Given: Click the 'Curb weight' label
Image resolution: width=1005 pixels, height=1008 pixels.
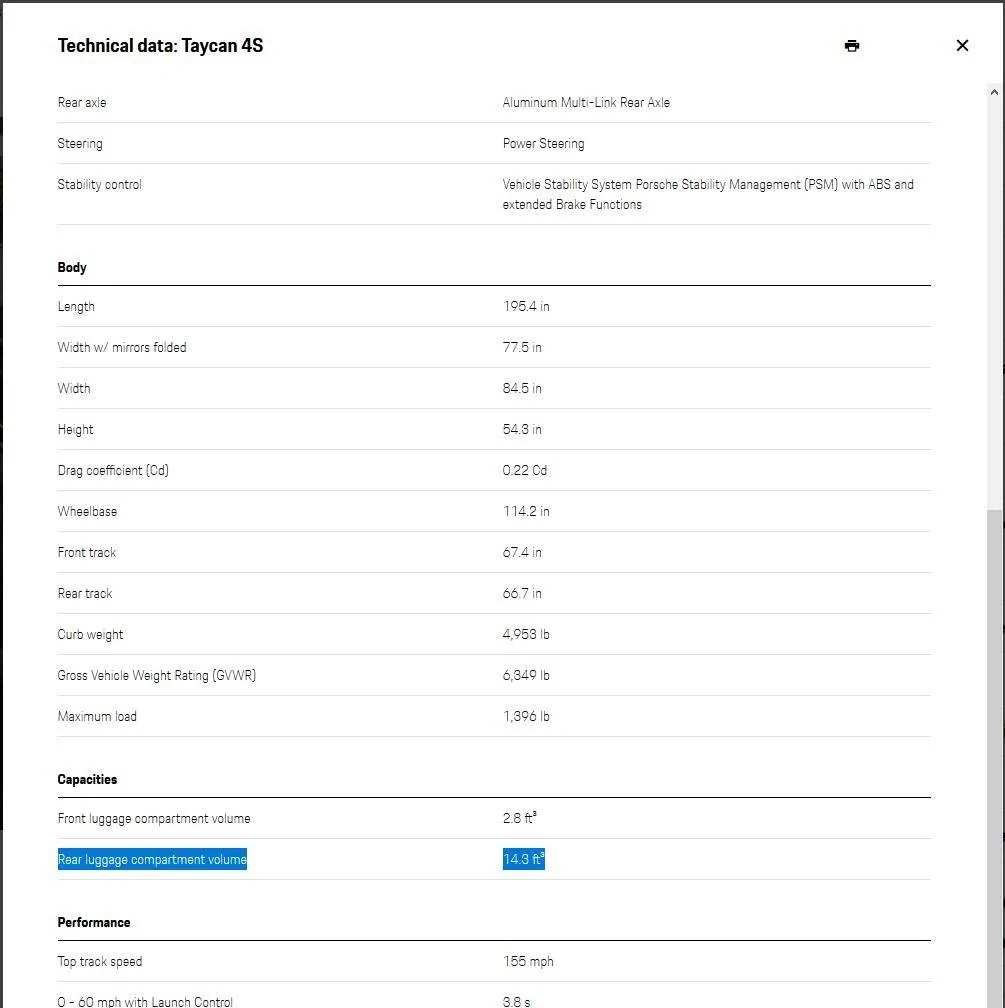Looking at the screenshot, I should [90, 635].
